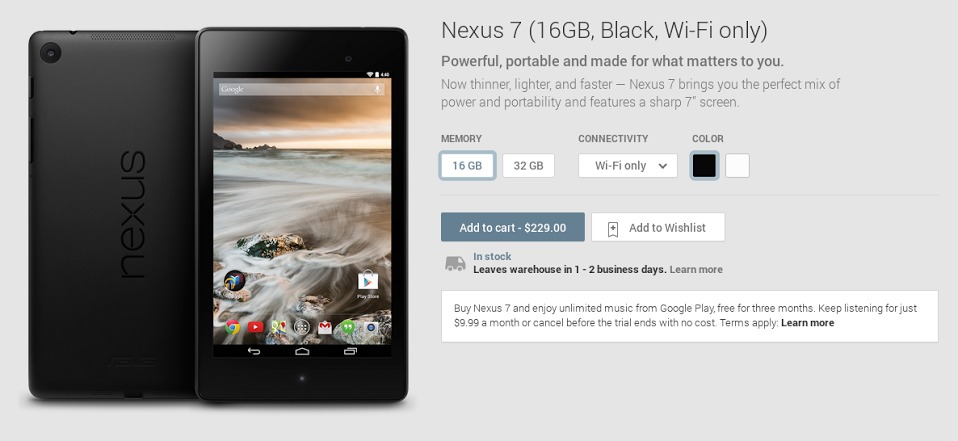Choose the white color swatch
The image size is (958, 441).
coord(737,166)
